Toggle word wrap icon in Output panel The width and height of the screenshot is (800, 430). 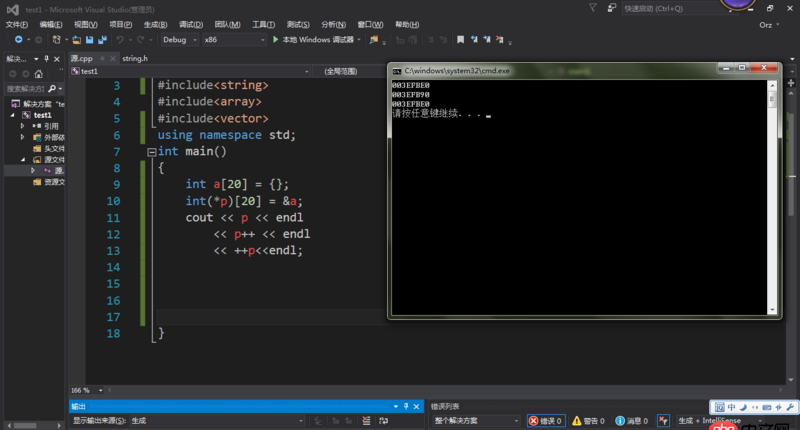pos(384,420)
